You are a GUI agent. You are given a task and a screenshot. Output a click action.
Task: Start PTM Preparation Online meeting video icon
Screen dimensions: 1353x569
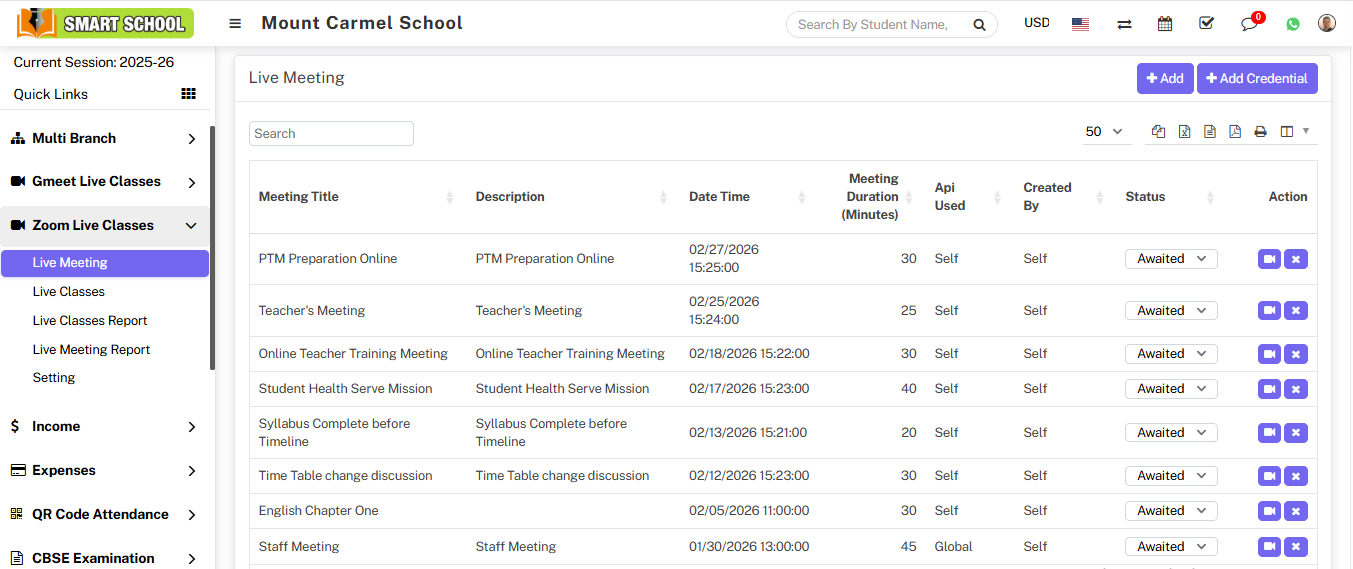pyautogui.click(x=1269, y=259)
